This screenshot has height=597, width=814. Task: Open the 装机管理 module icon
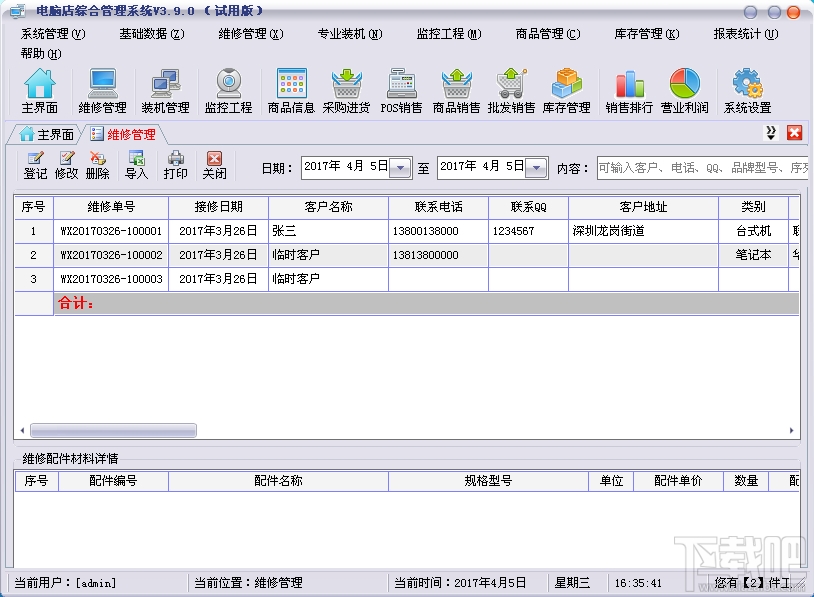(165, 88)
